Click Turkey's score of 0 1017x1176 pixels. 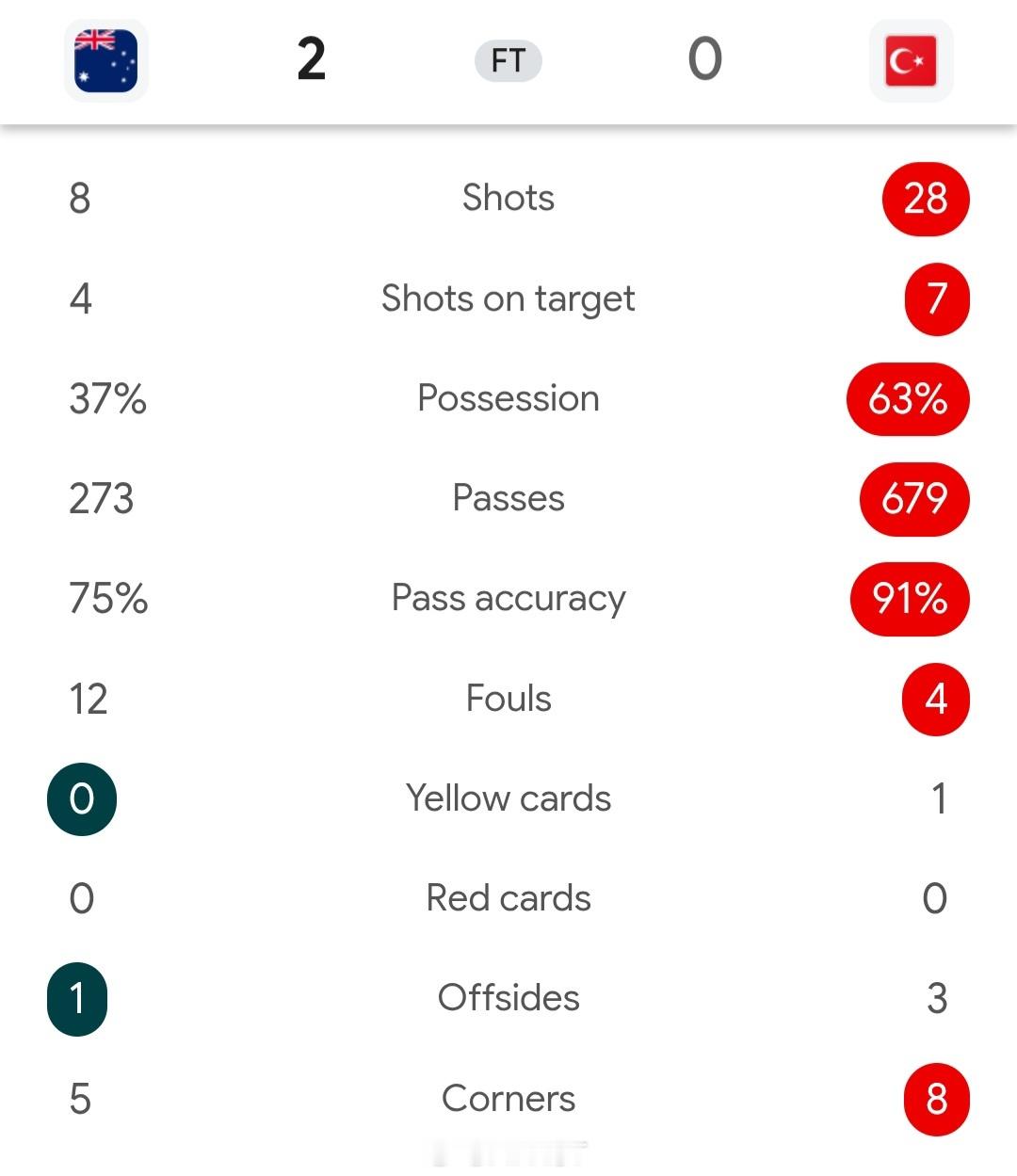coord(704,59)
